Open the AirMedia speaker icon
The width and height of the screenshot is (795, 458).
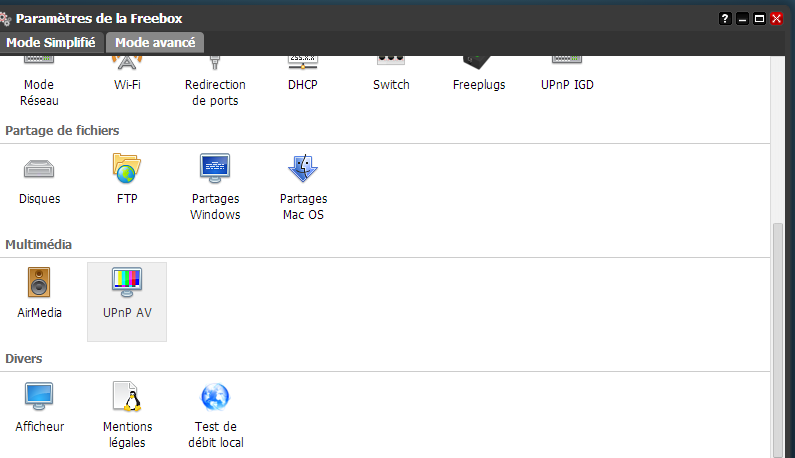coord(39,282)
